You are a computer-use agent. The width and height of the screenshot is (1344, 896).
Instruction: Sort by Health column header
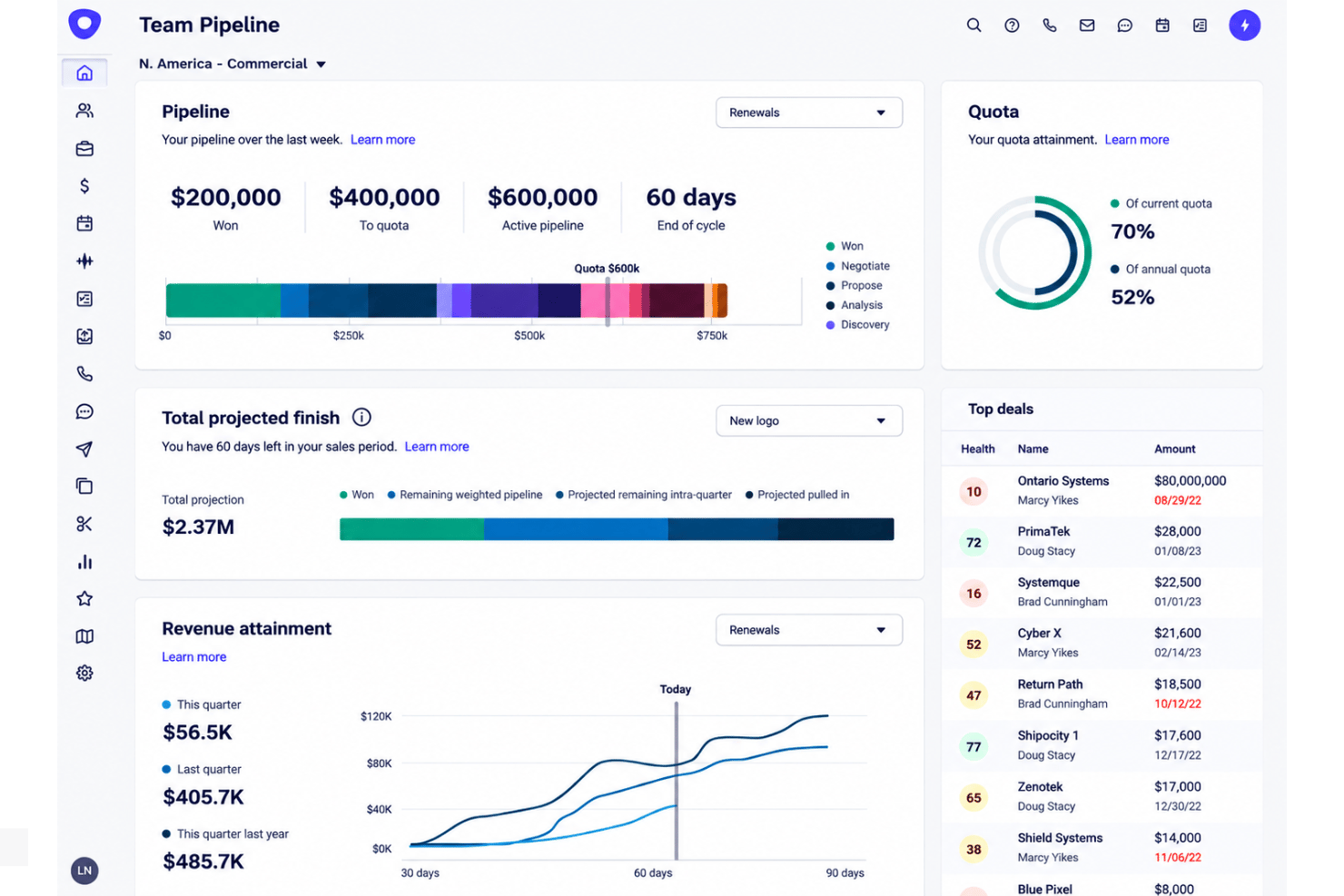click(x=978, y=449)
